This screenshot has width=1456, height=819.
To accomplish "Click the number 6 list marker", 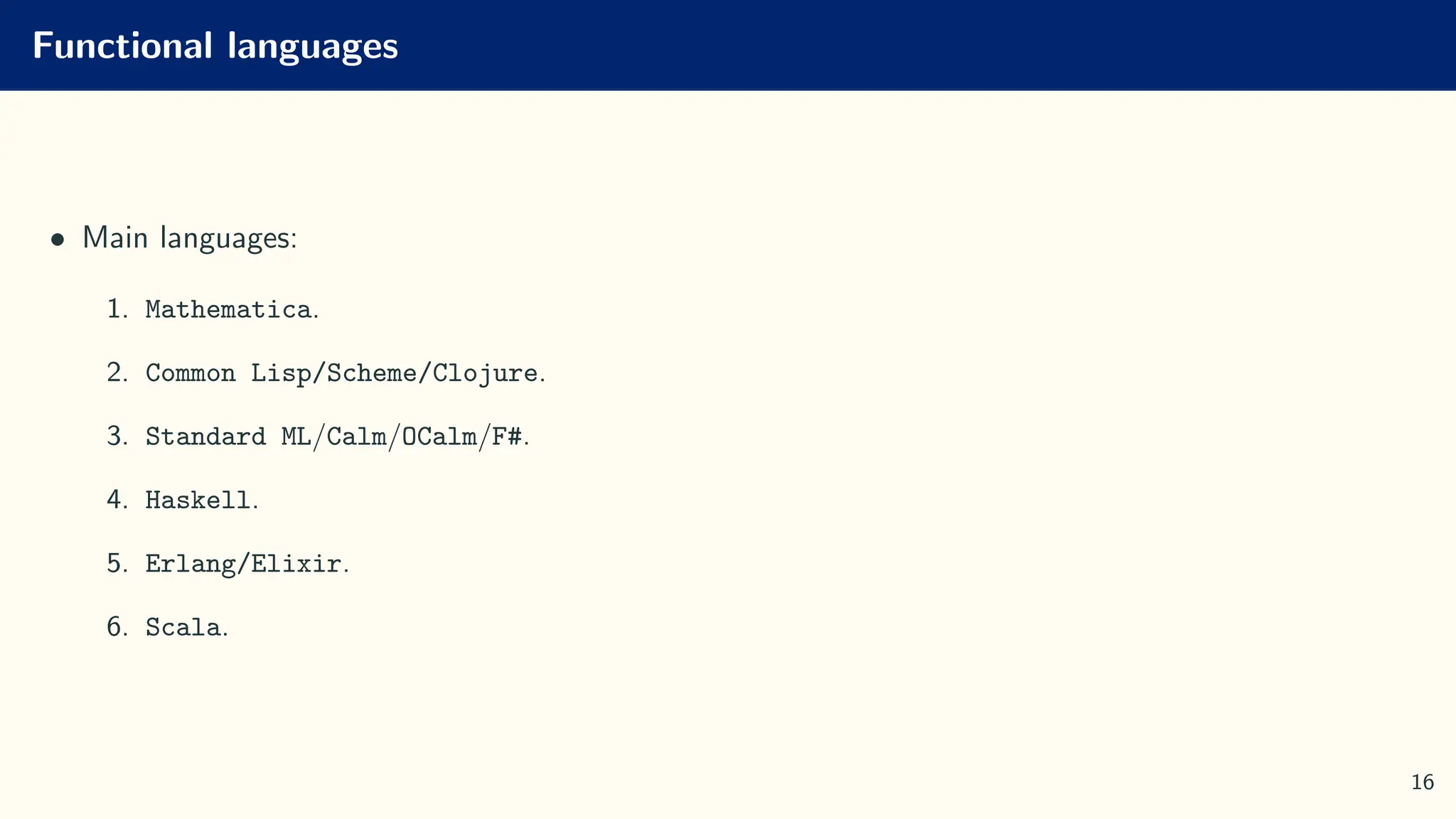I will 117,627.
